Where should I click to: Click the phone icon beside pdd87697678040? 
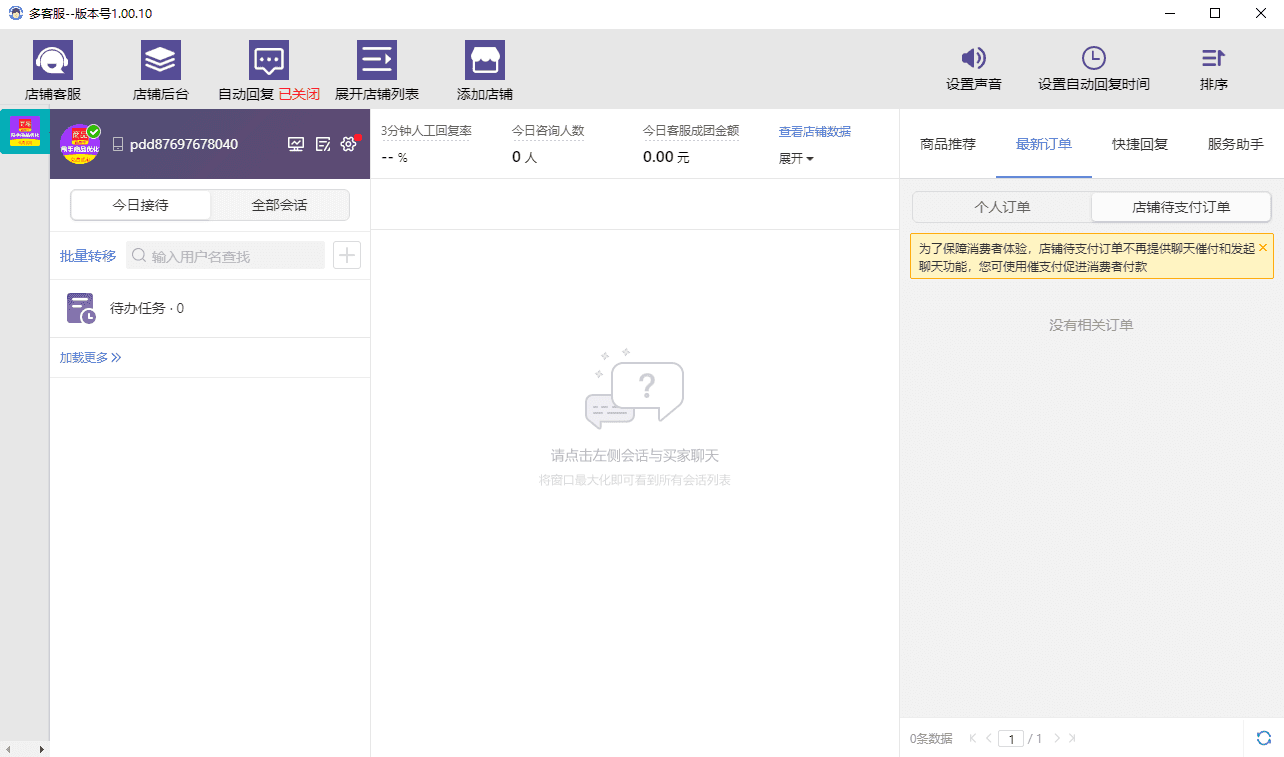118,144
